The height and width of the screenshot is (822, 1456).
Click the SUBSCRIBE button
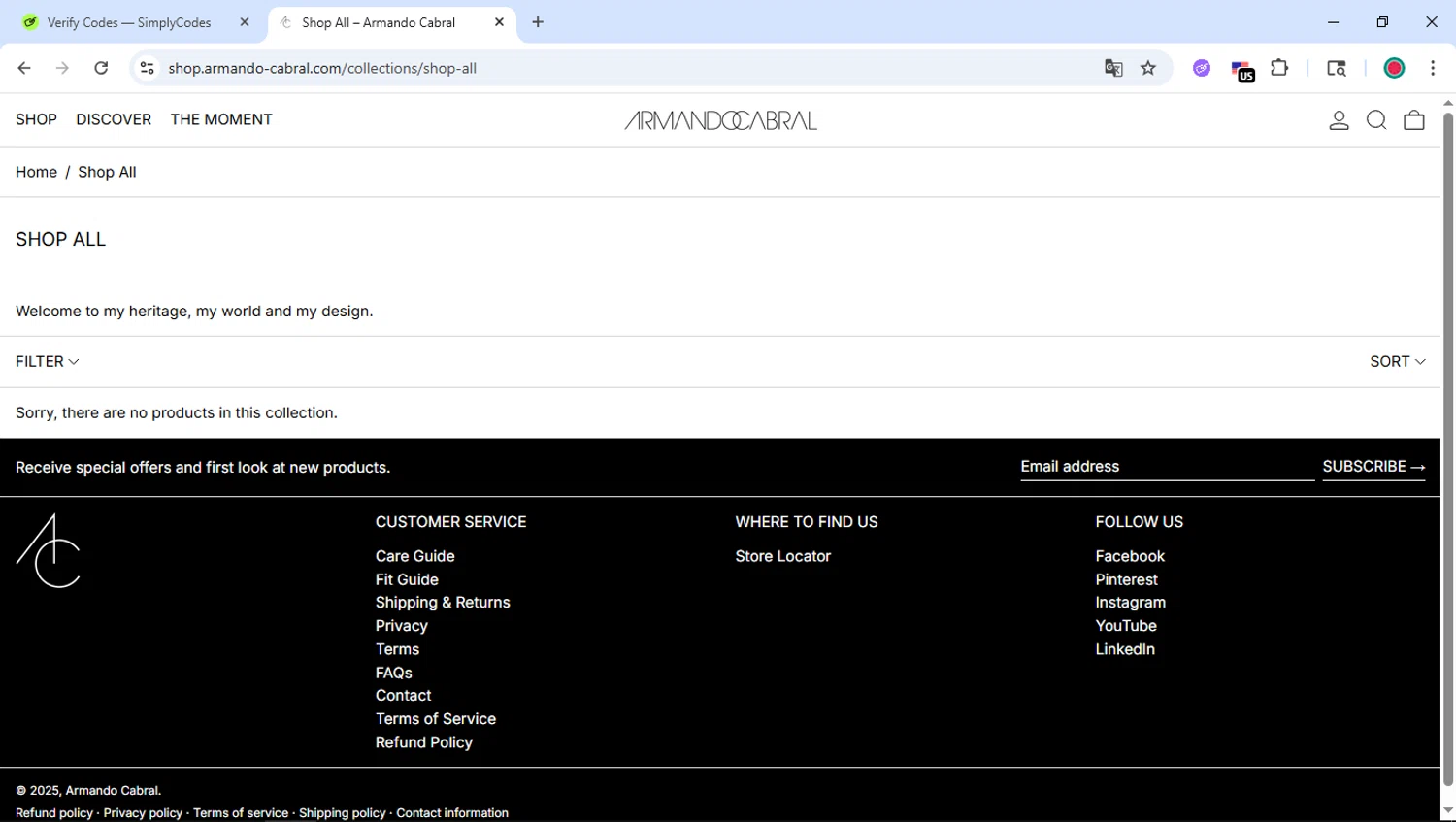tap(1373, 467)
